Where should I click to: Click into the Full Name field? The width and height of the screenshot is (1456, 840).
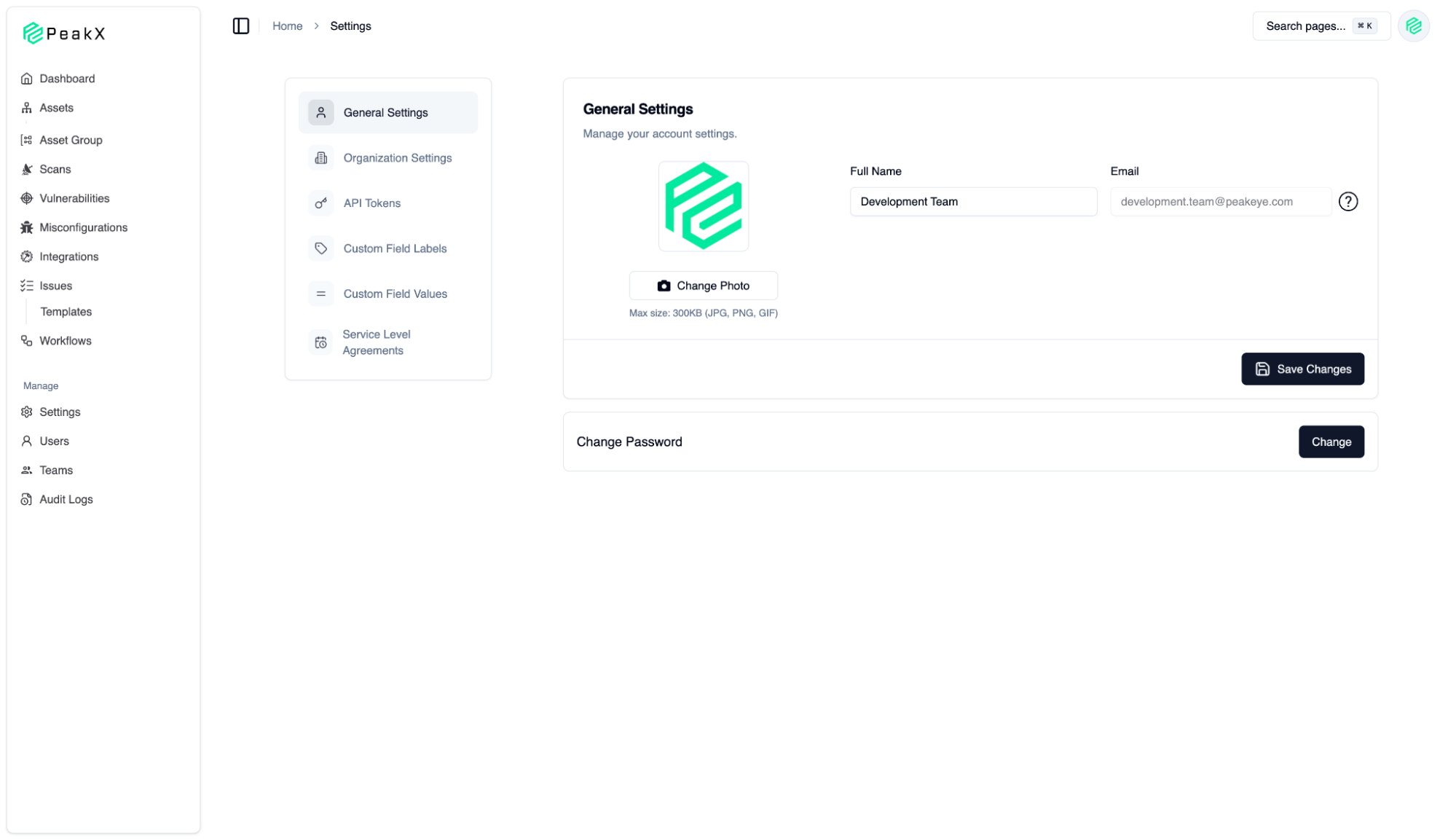[x=972, y=202]
